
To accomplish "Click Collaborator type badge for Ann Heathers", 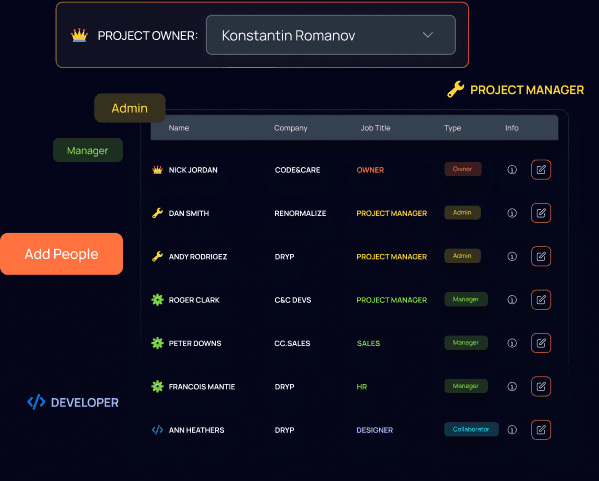I will pyautogui.click(x=471, y=429).
